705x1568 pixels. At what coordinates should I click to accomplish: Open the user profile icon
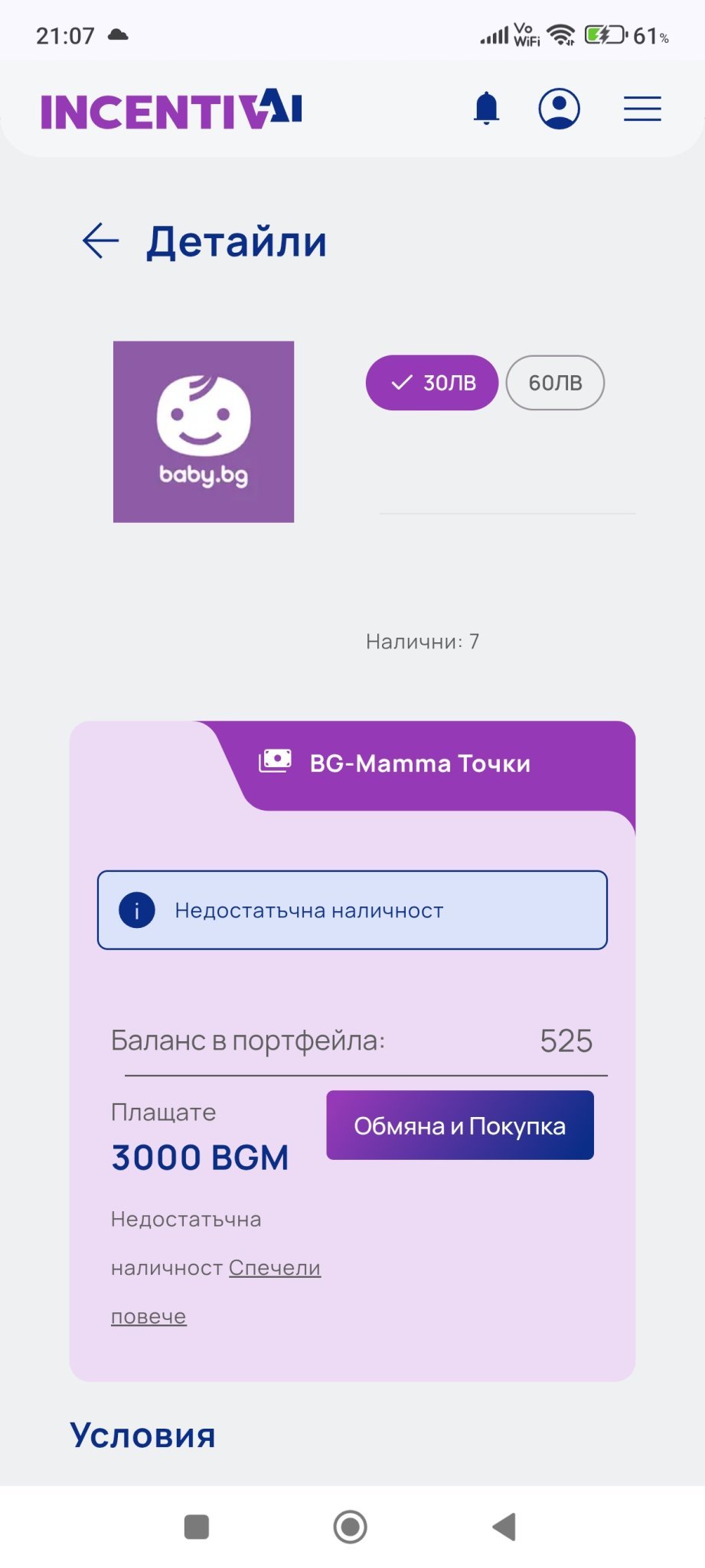[559, 108]
